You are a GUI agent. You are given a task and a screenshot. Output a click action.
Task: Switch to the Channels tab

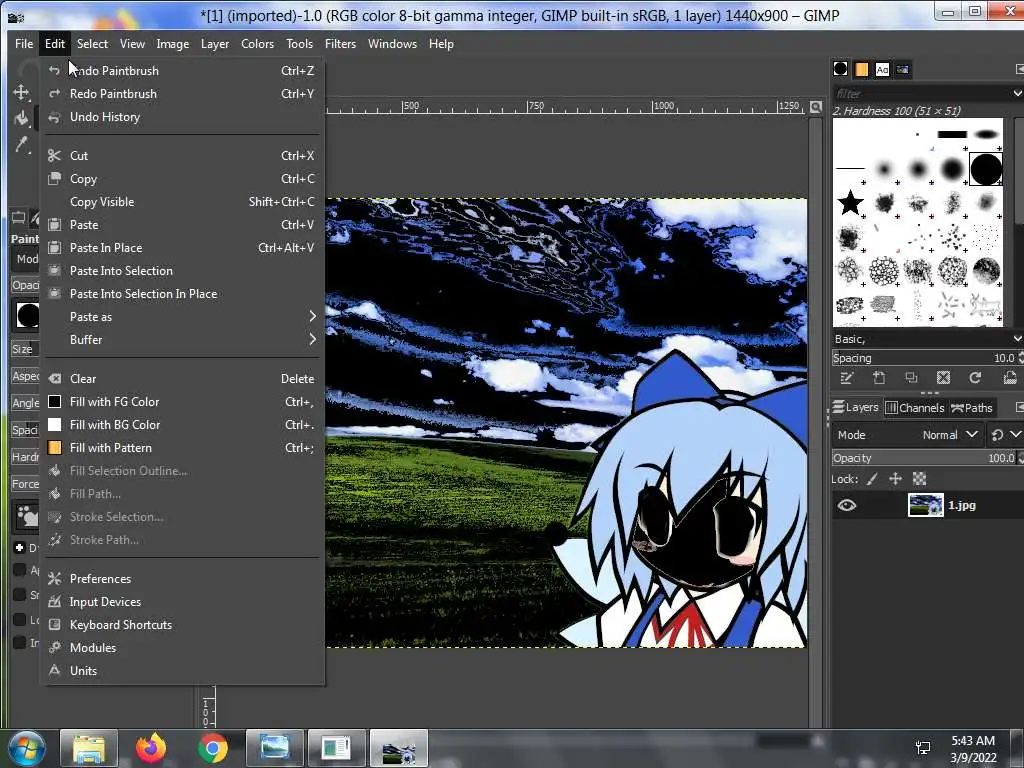(x=915, y=408)
